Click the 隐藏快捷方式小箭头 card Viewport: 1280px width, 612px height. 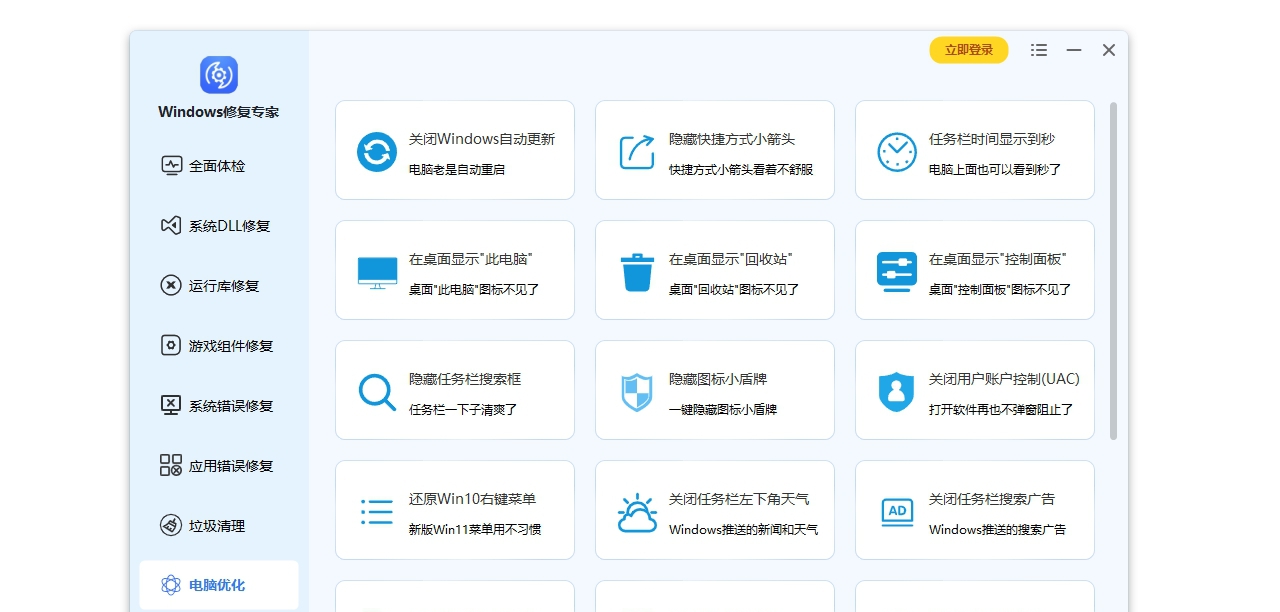(x=715, y=150)
